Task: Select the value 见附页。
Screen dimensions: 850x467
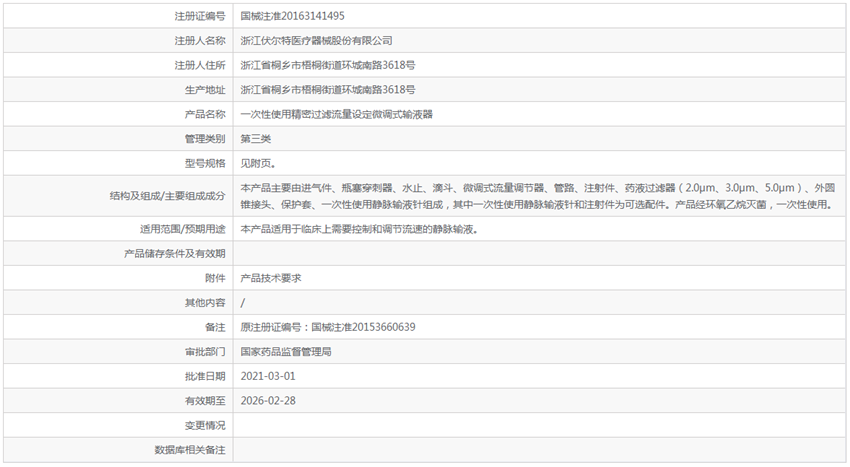Action: 259,163
